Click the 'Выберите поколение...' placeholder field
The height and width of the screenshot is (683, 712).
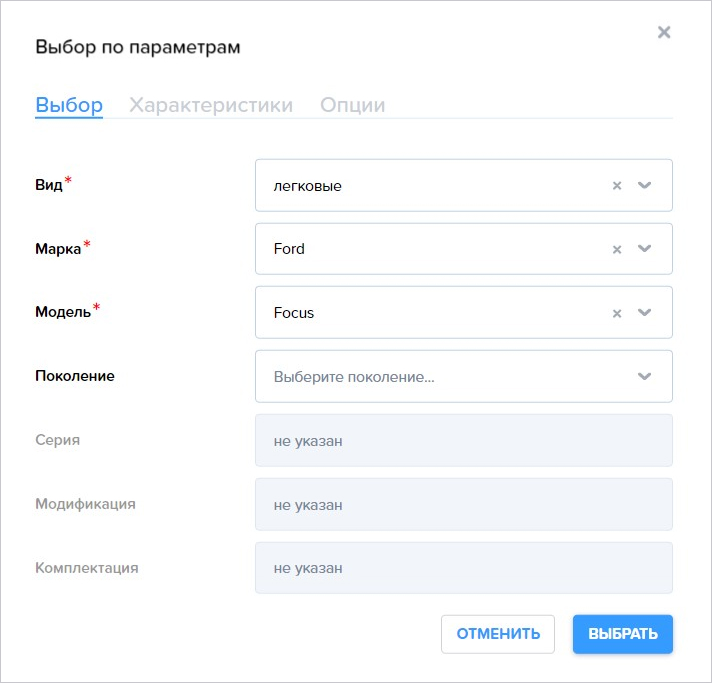464,376
